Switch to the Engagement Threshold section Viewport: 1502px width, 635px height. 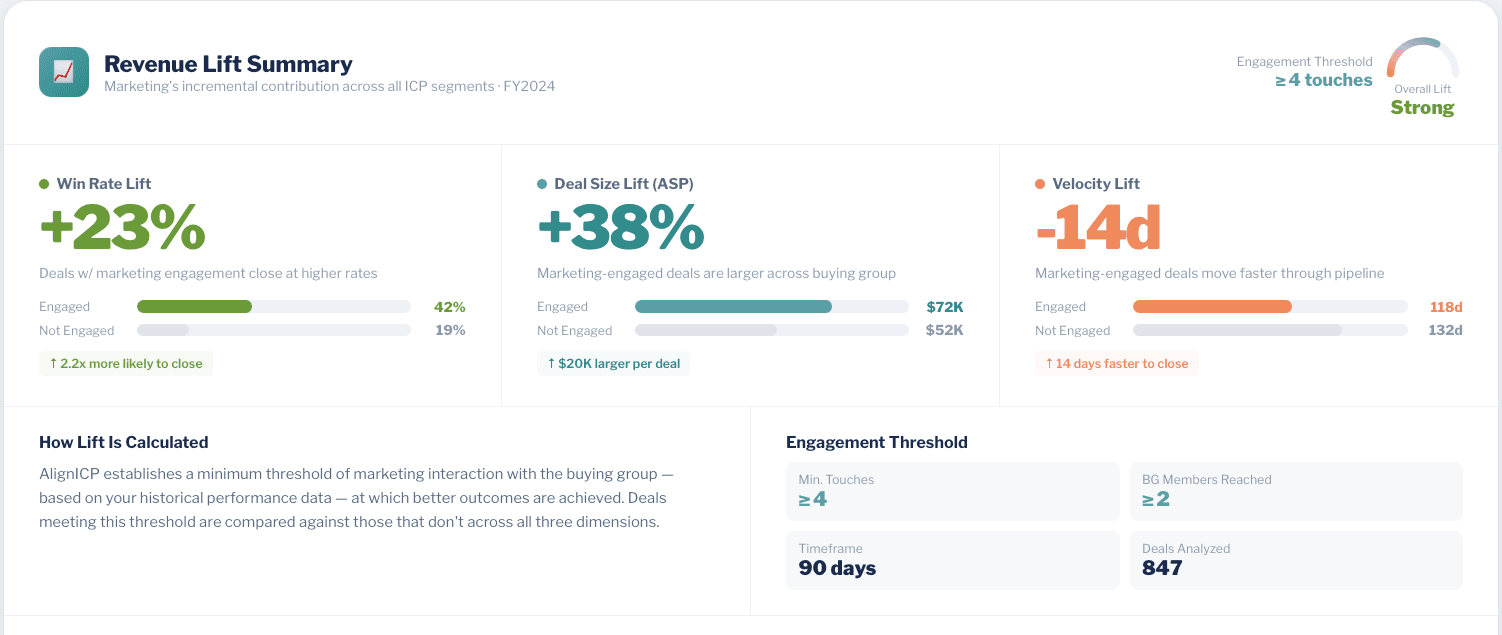coord(877,441)
